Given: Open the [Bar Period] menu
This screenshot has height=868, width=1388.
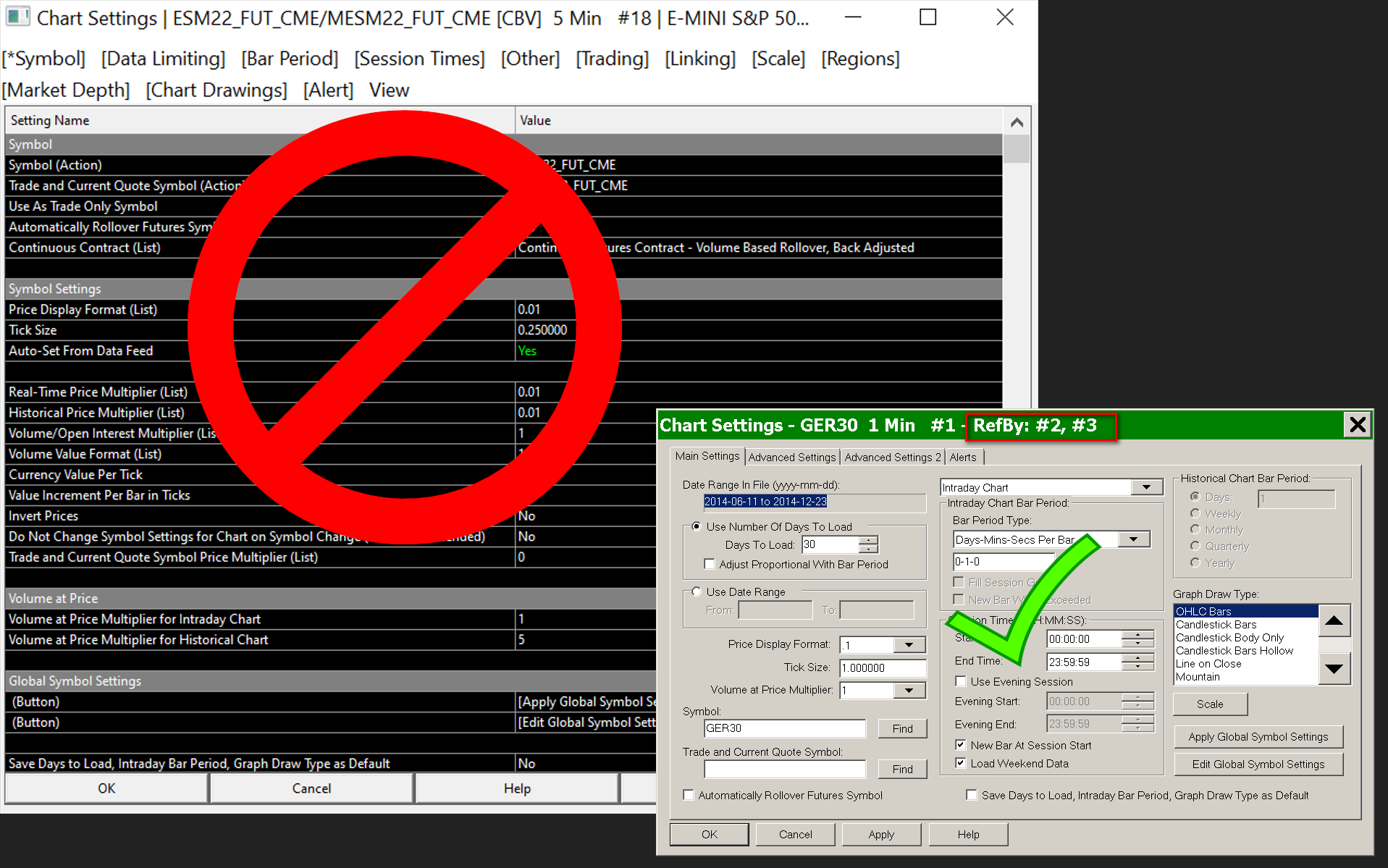Looking at the screenshot, I should coord(290,59).
